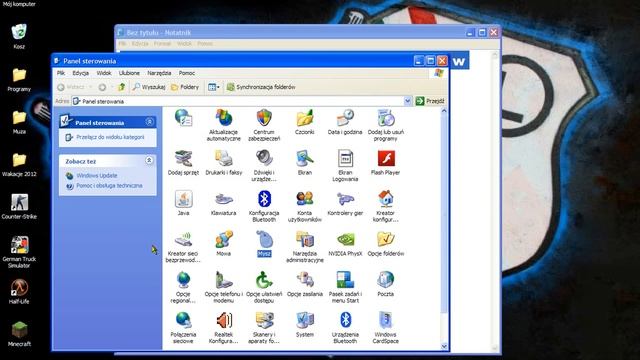Select the Kosz recycle bin desktop icon
The height and width of the screenshot is (360, 640).
tap(19, 36)
